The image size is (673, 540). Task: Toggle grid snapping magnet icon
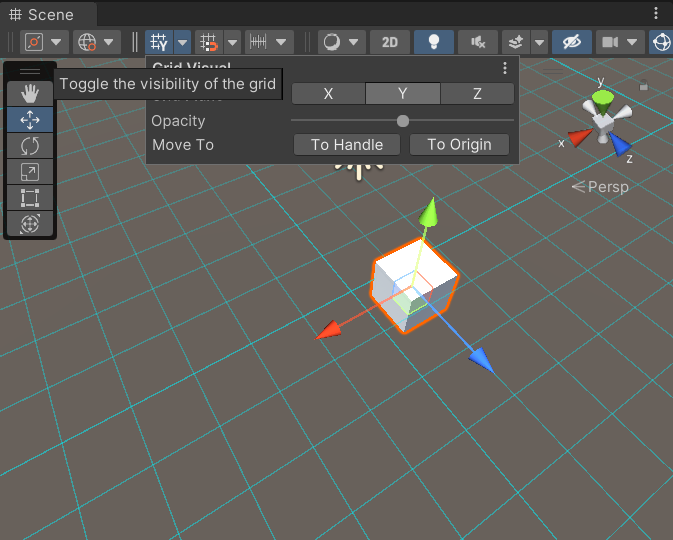[x=209, y=42]
